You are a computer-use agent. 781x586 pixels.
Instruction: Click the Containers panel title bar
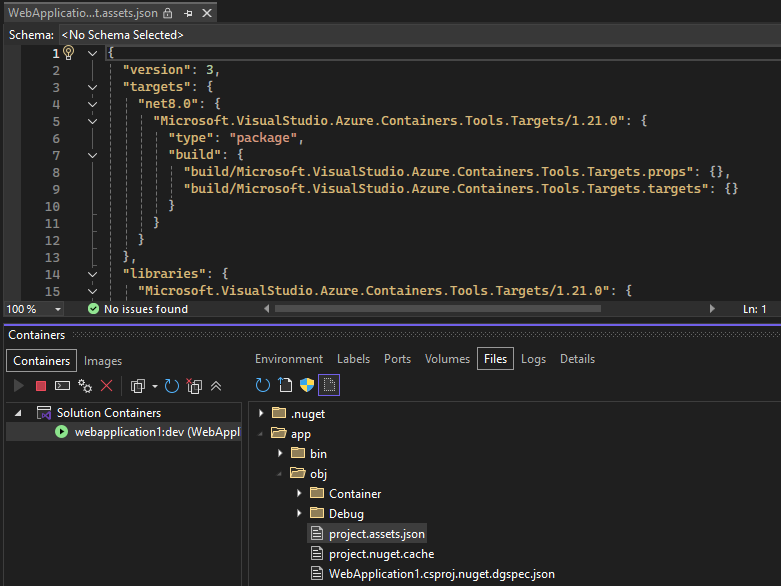pos(392,335)
